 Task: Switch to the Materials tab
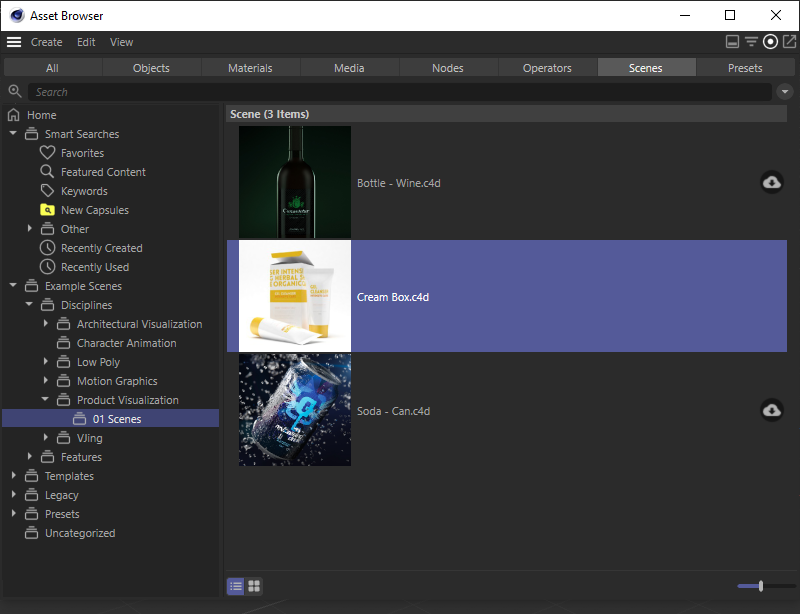coord(250,67)
